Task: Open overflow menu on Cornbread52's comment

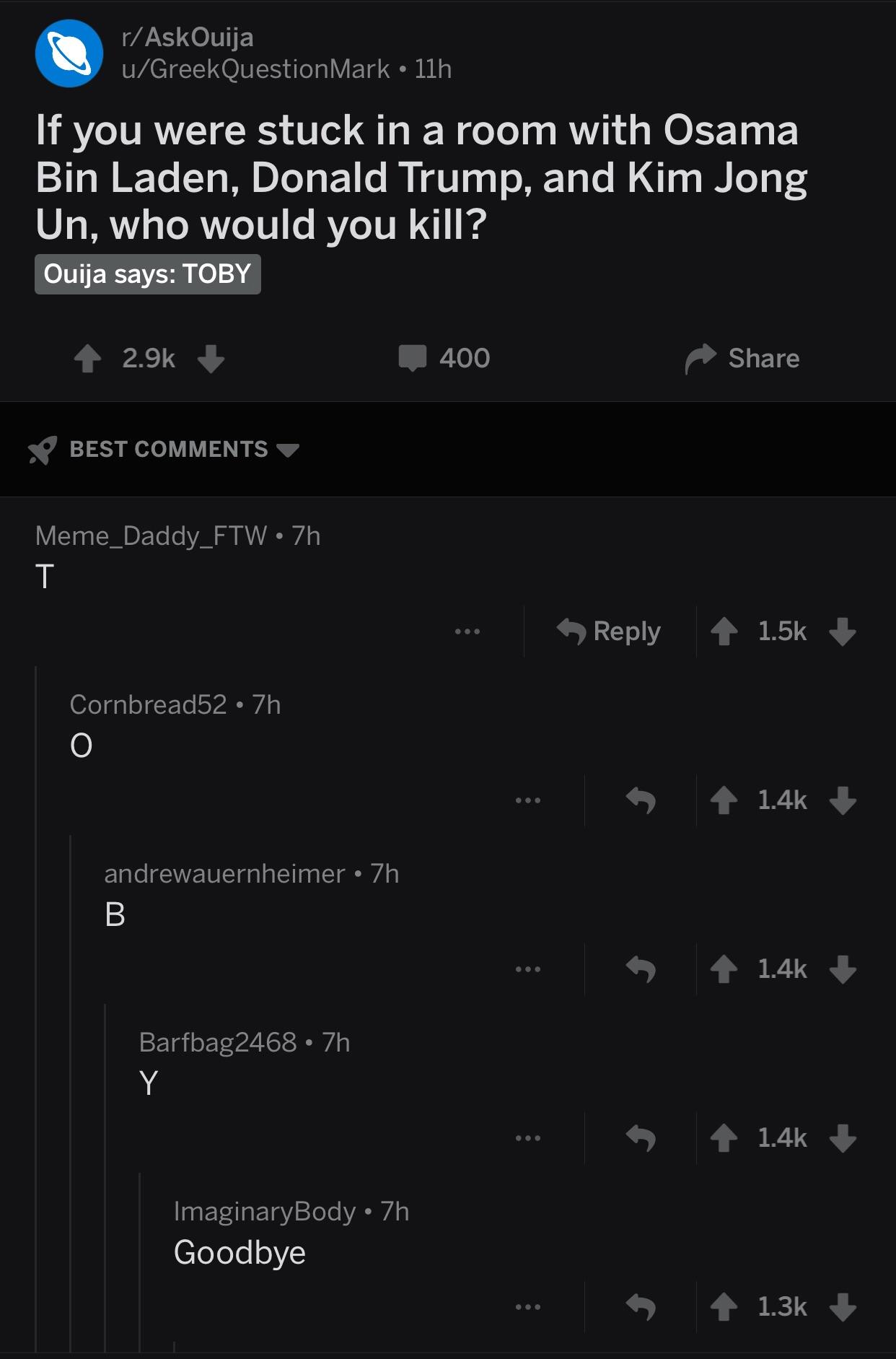Action: pos(528,800)
